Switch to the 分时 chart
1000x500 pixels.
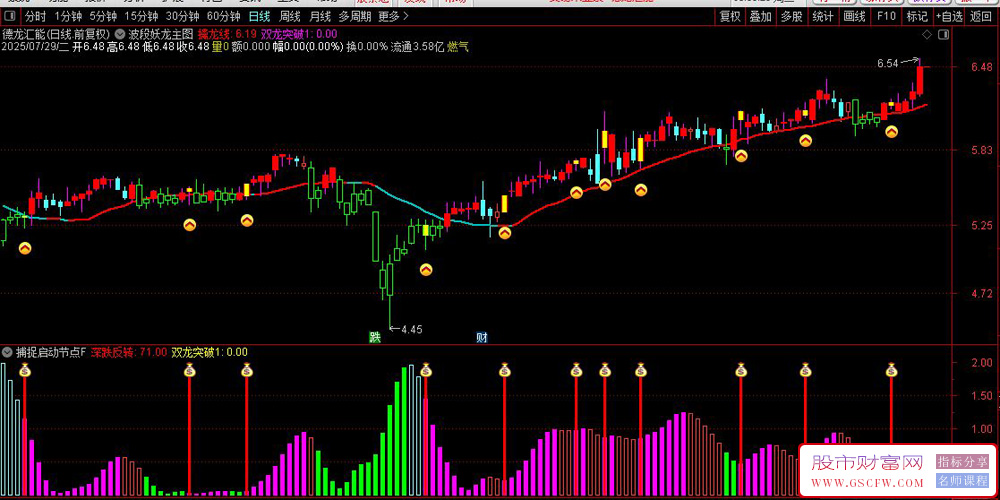36,17
